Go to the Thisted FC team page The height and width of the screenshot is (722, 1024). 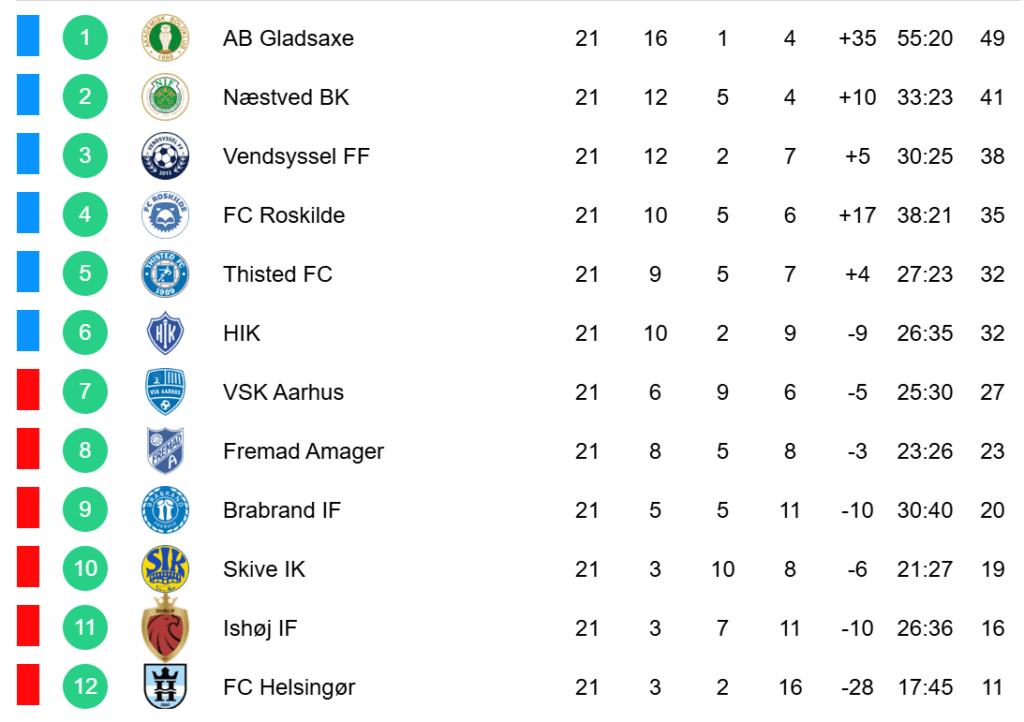[x=277, y=274]
